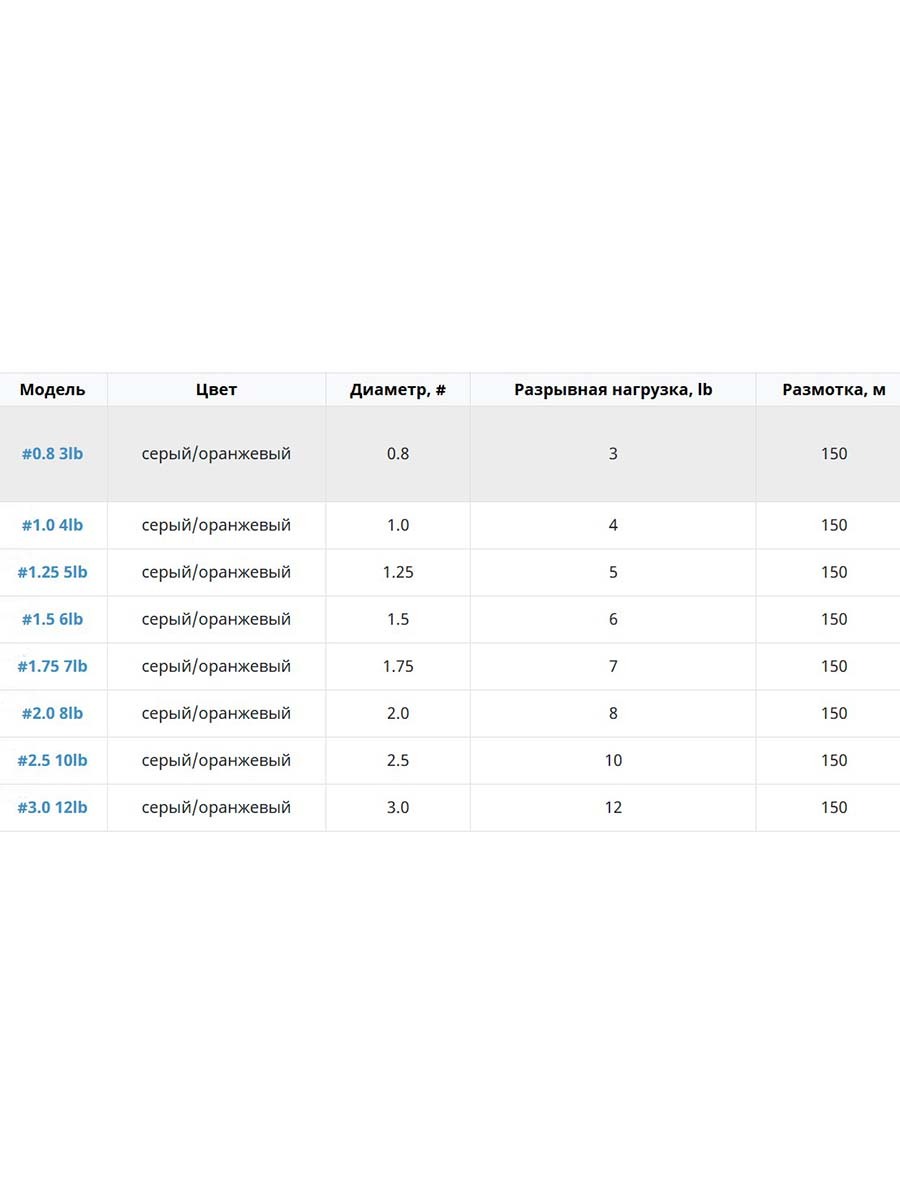Viewport: 900px width, 1200px height.
Task: Click серый/оранжевый in the #2.0 8lb row
Action: 216,713
